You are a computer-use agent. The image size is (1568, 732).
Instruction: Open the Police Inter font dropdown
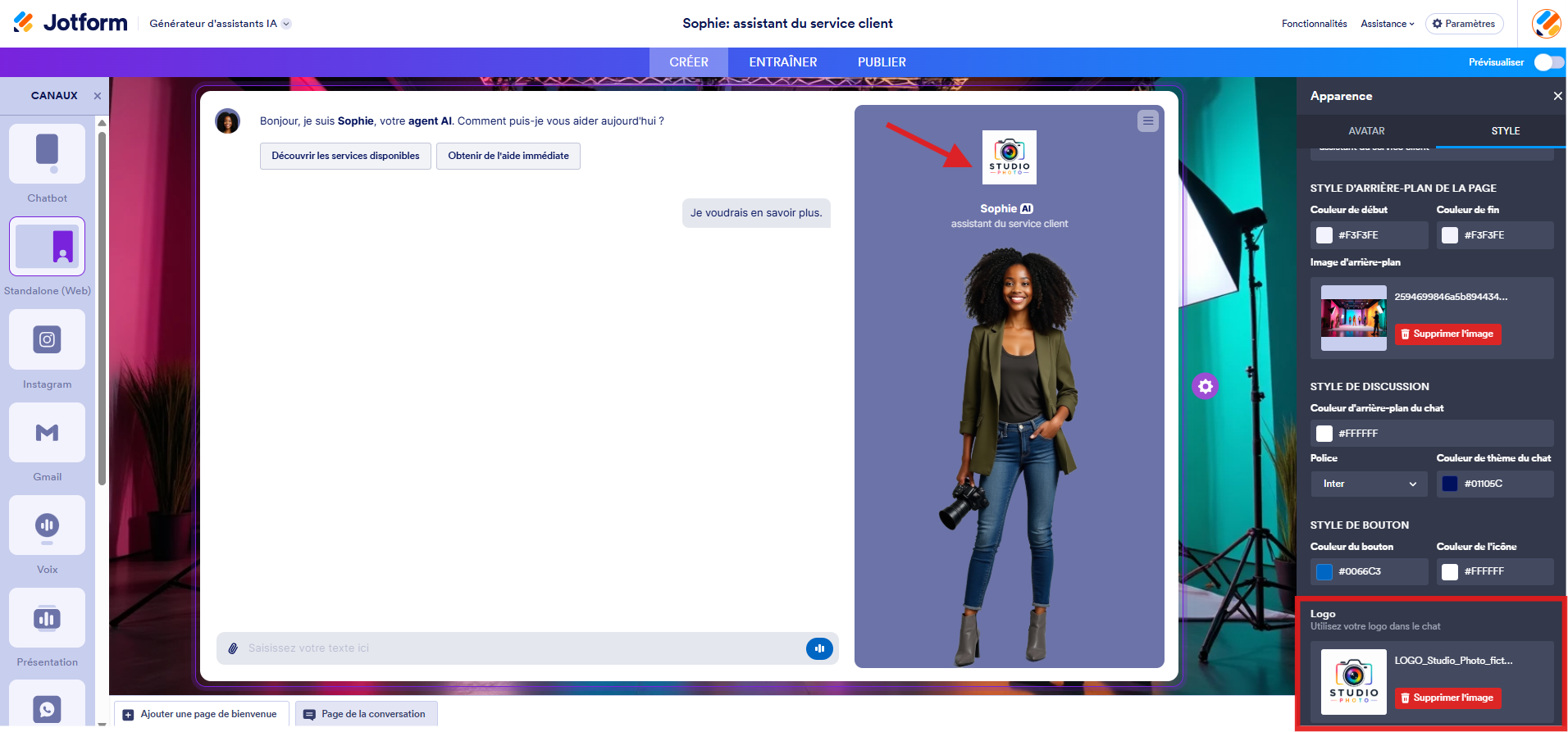click(1370, 484)
